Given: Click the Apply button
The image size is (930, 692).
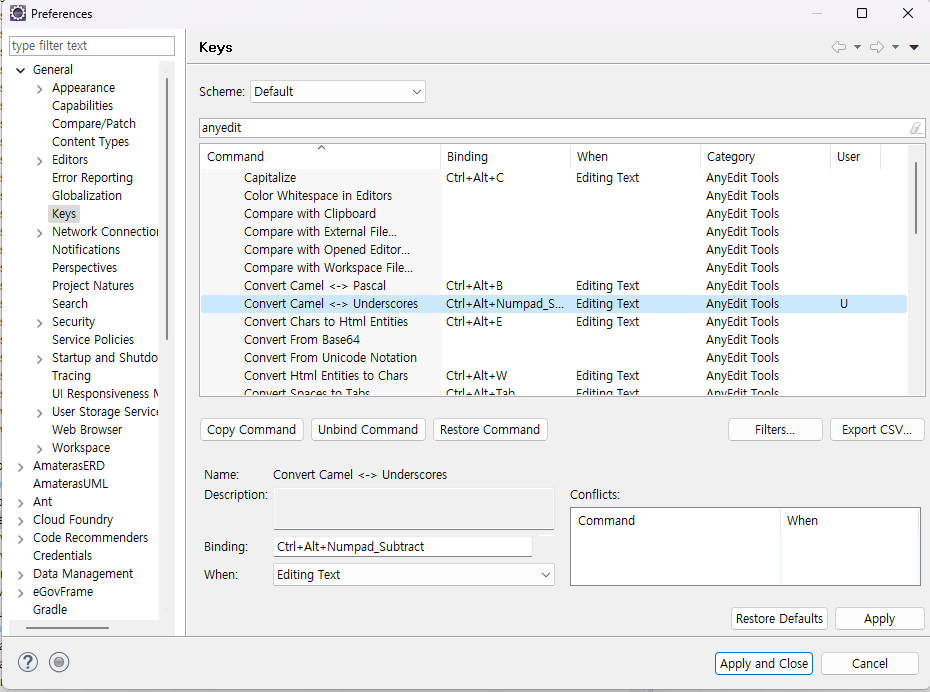Looking at the screenshot, I should (x=879, y=618).
